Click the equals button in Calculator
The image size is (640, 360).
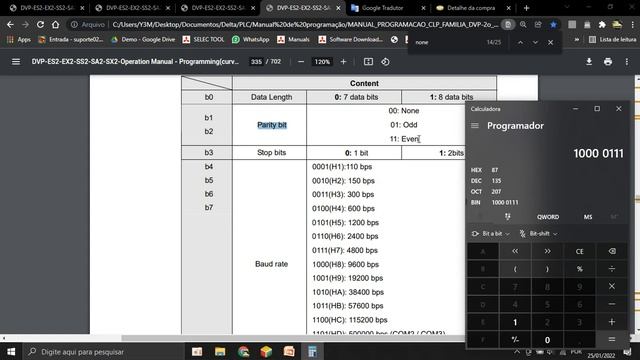[611, 339]
